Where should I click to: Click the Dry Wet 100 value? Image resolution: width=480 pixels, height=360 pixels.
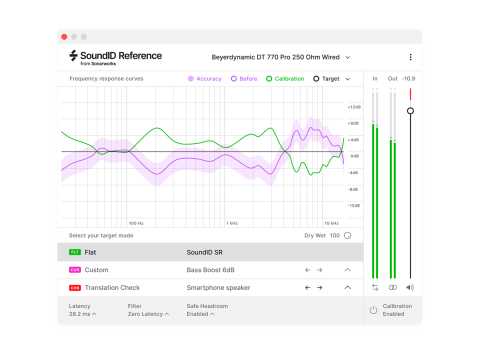coord(335,235)
